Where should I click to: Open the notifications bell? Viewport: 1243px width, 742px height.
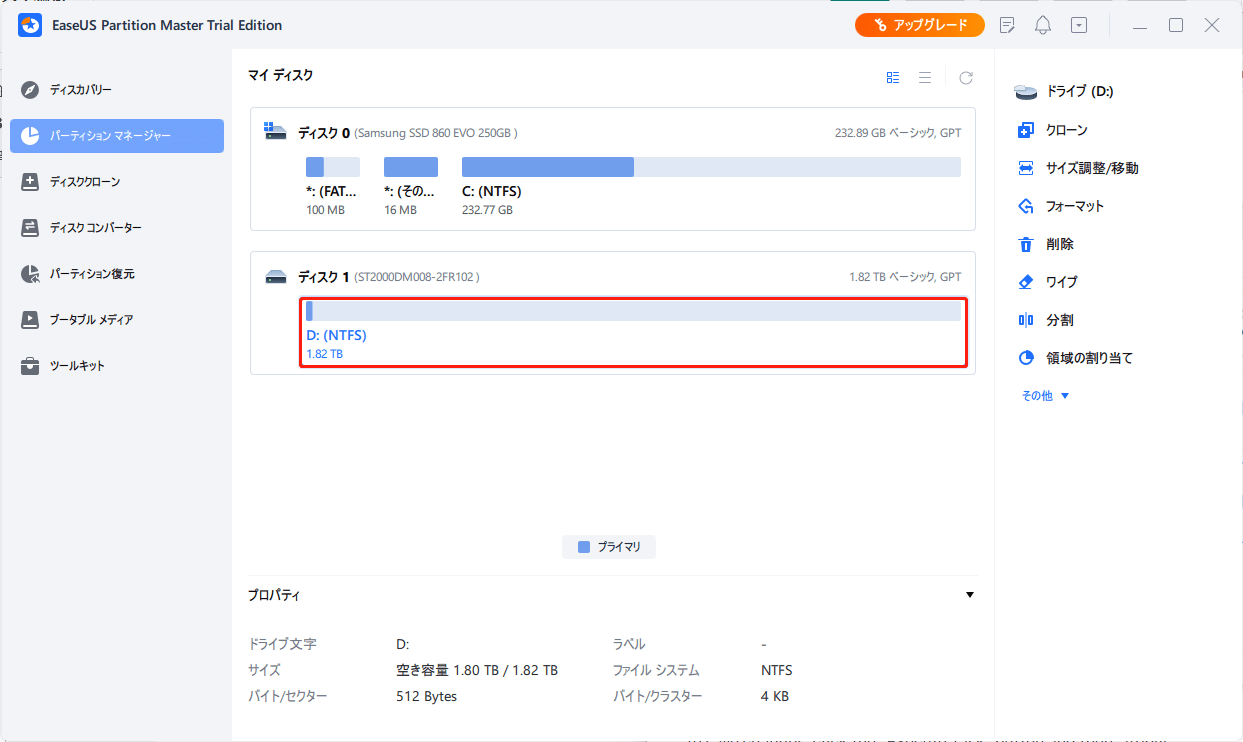[x=1042, y=24]
